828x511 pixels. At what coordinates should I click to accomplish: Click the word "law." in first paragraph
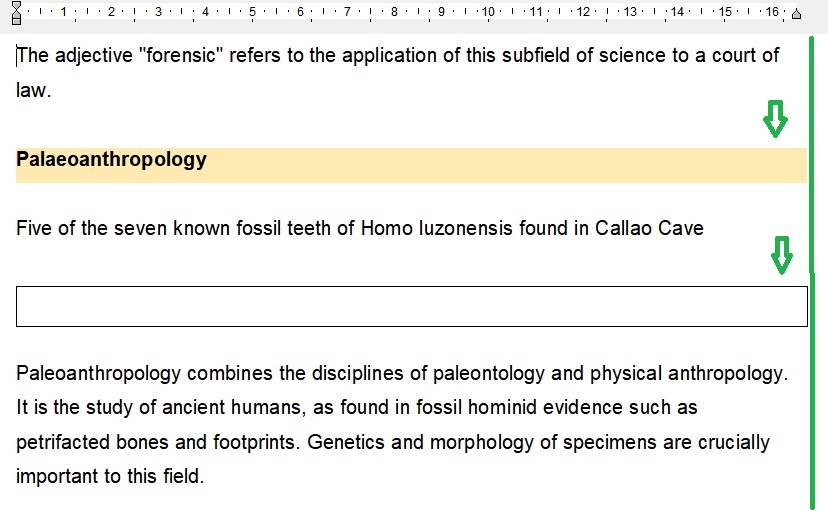pos(33,90)
